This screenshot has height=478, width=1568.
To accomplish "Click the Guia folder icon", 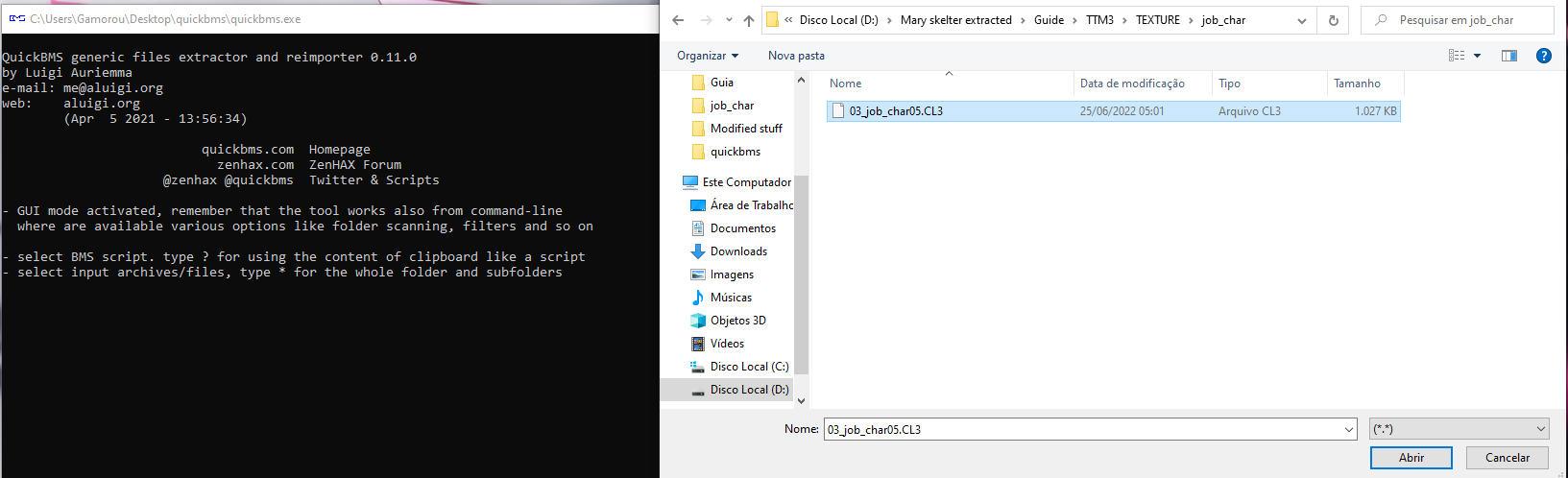I will point(698,83).
